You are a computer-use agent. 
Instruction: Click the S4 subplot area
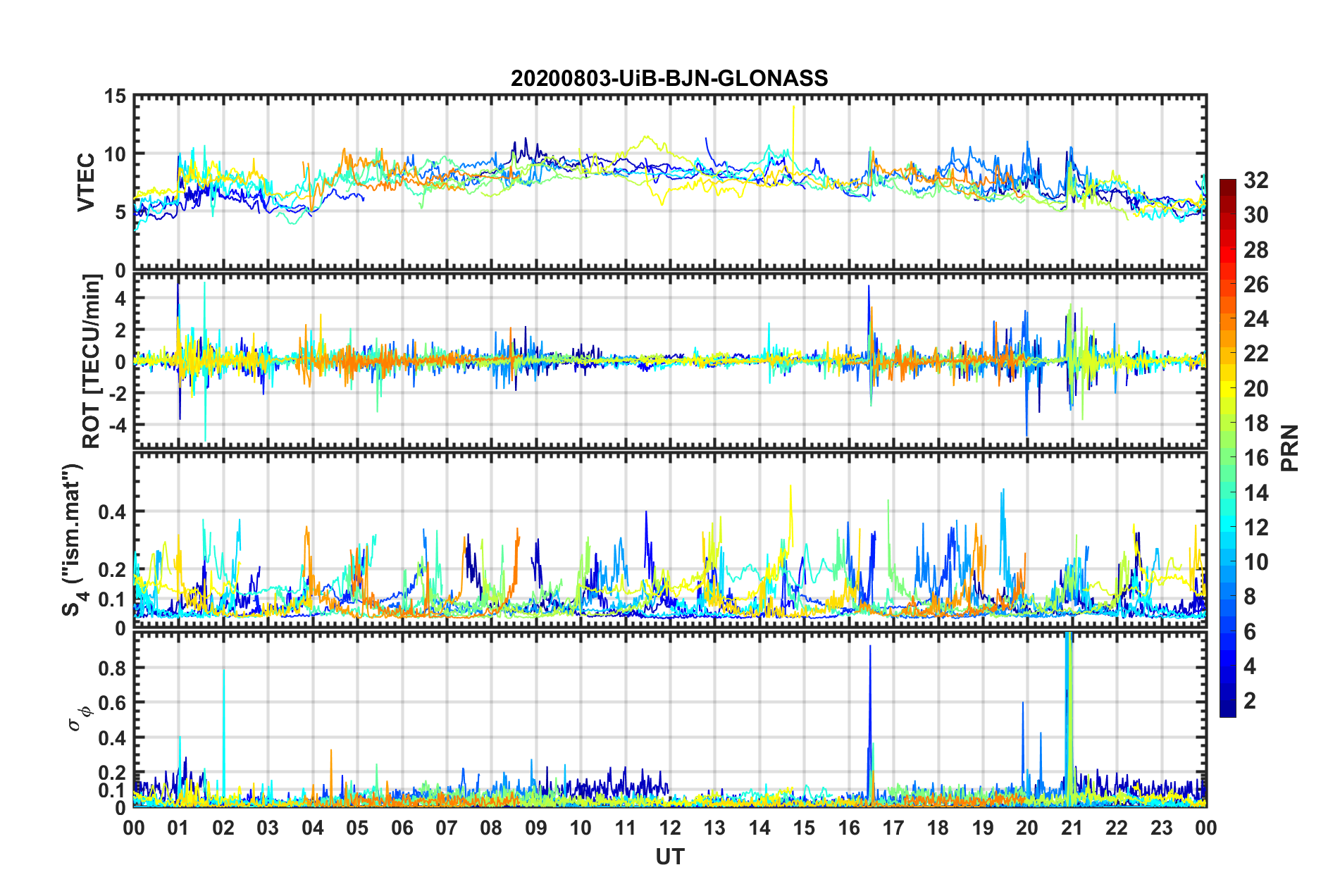(x=669, y=540)
